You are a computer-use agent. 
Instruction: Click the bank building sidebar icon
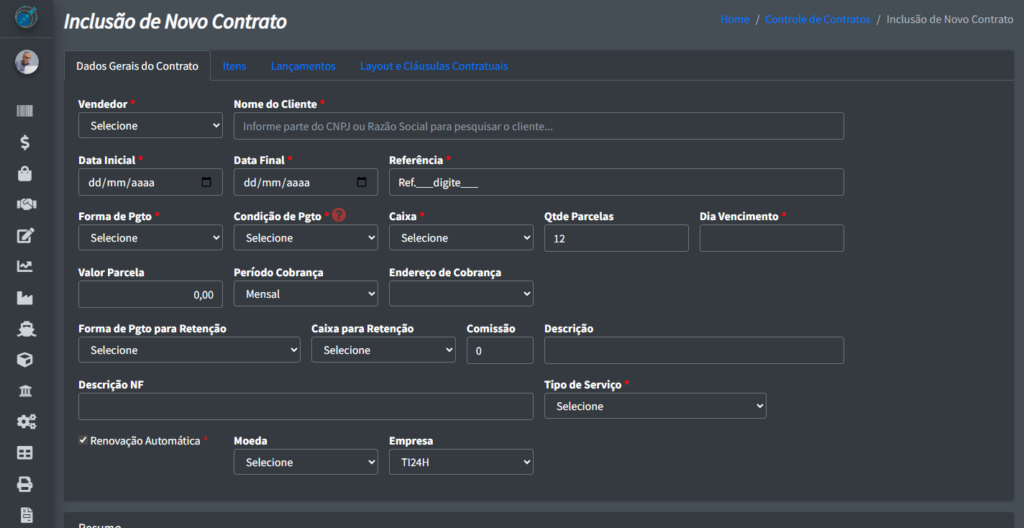[x=26, y=390]
